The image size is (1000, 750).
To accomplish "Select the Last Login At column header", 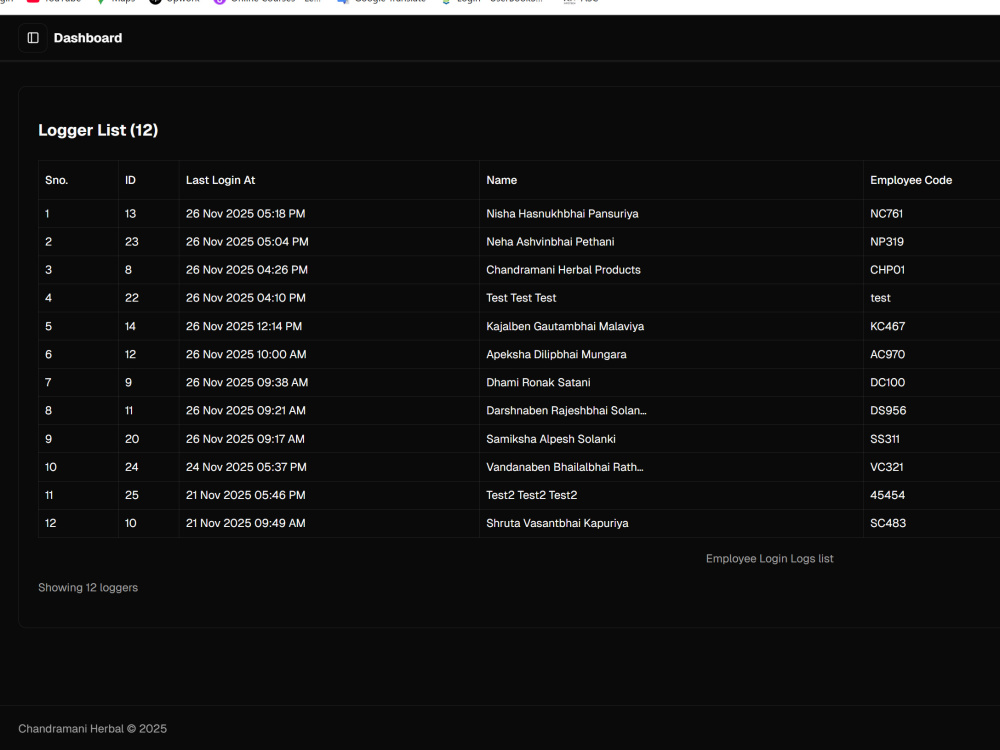I will tap(221, 180).
